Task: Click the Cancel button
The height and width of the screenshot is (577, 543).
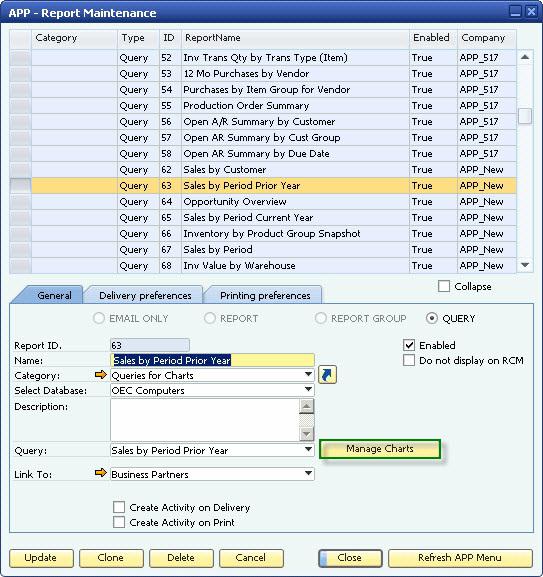Action: click(x=251, y=557)
